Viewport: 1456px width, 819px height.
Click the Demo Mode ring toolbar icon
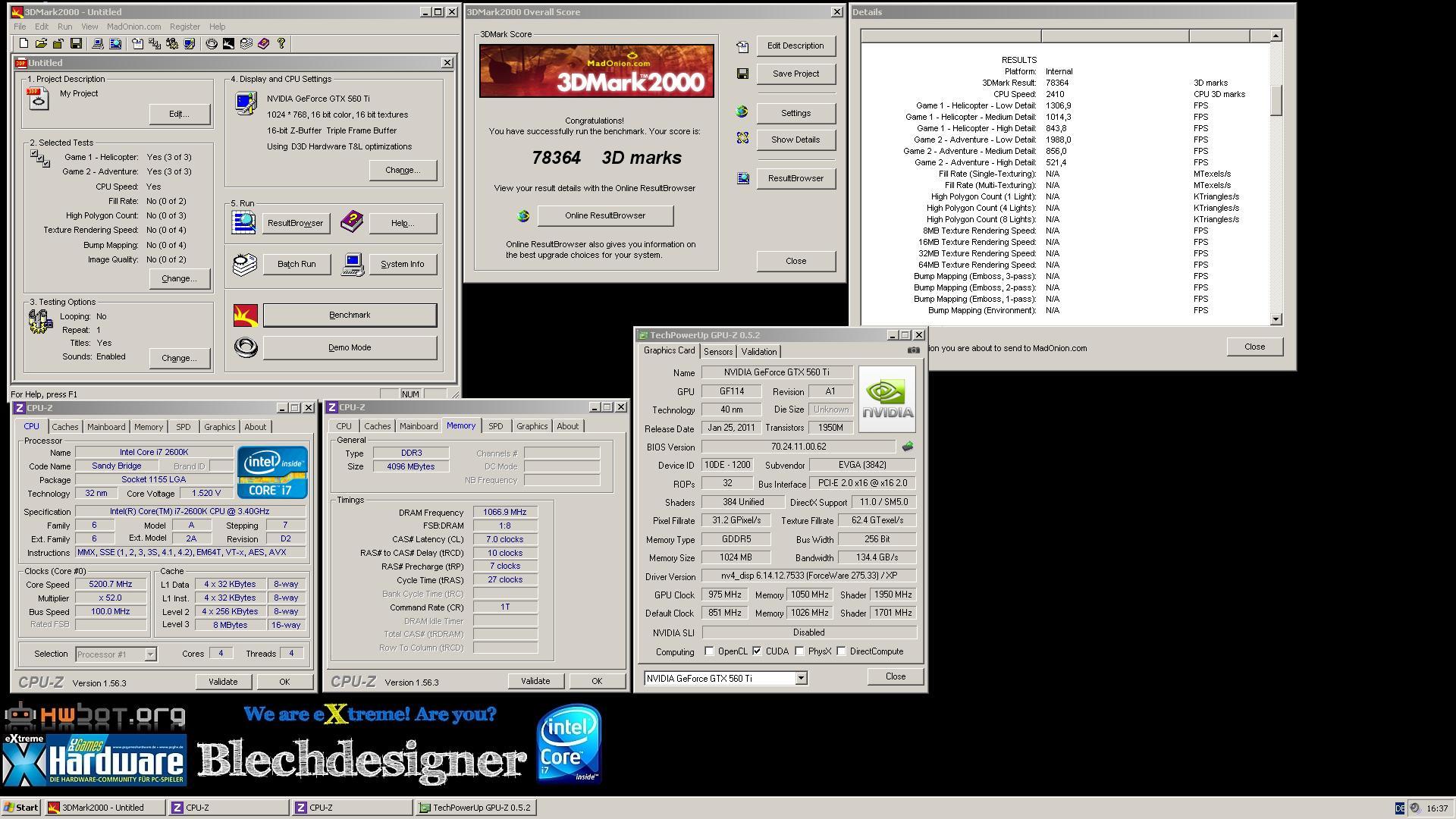pyautogui.click(x=212, y=44)
